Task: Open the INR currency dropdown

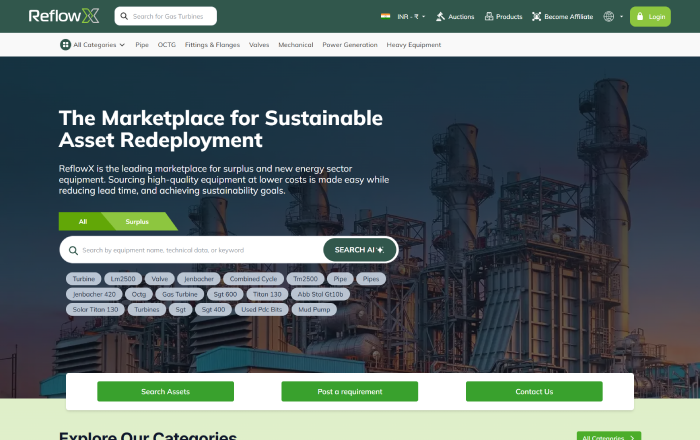Action: 411,17
